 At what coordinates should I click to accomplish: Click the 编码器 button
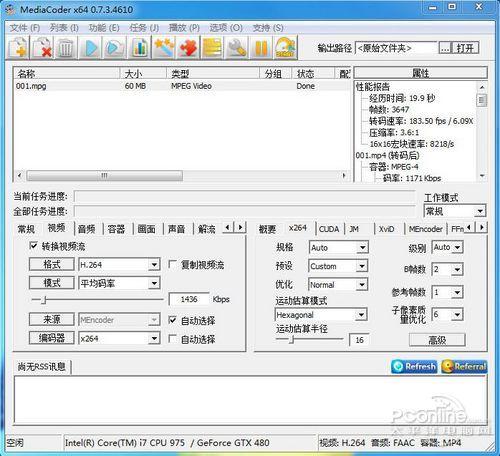pos(52,338)
